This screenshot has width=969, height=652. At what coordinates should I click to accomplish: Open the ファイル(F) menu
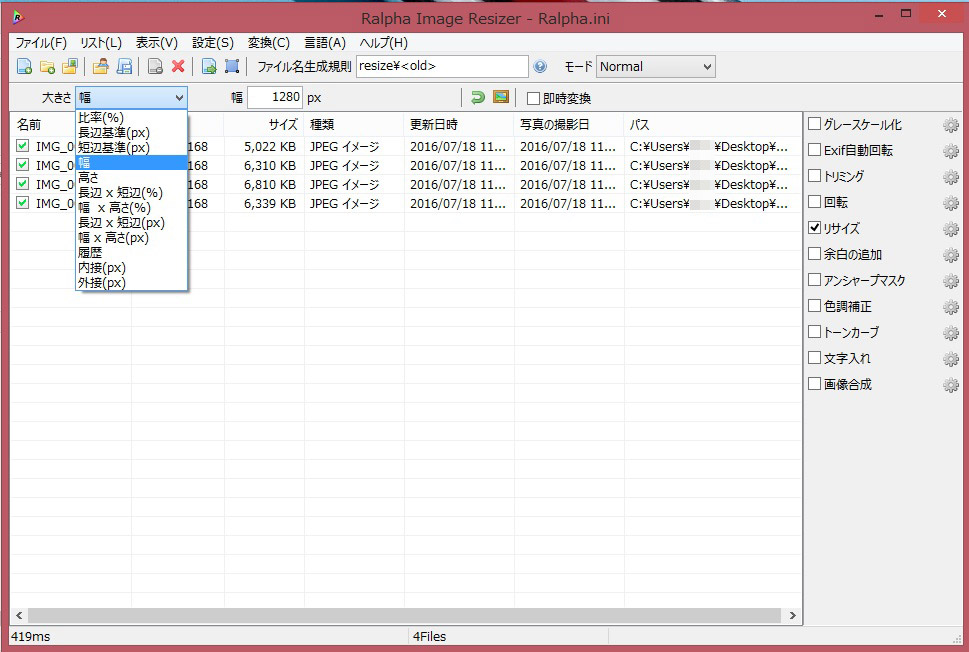pyautogui.click(x=40, y=43)
